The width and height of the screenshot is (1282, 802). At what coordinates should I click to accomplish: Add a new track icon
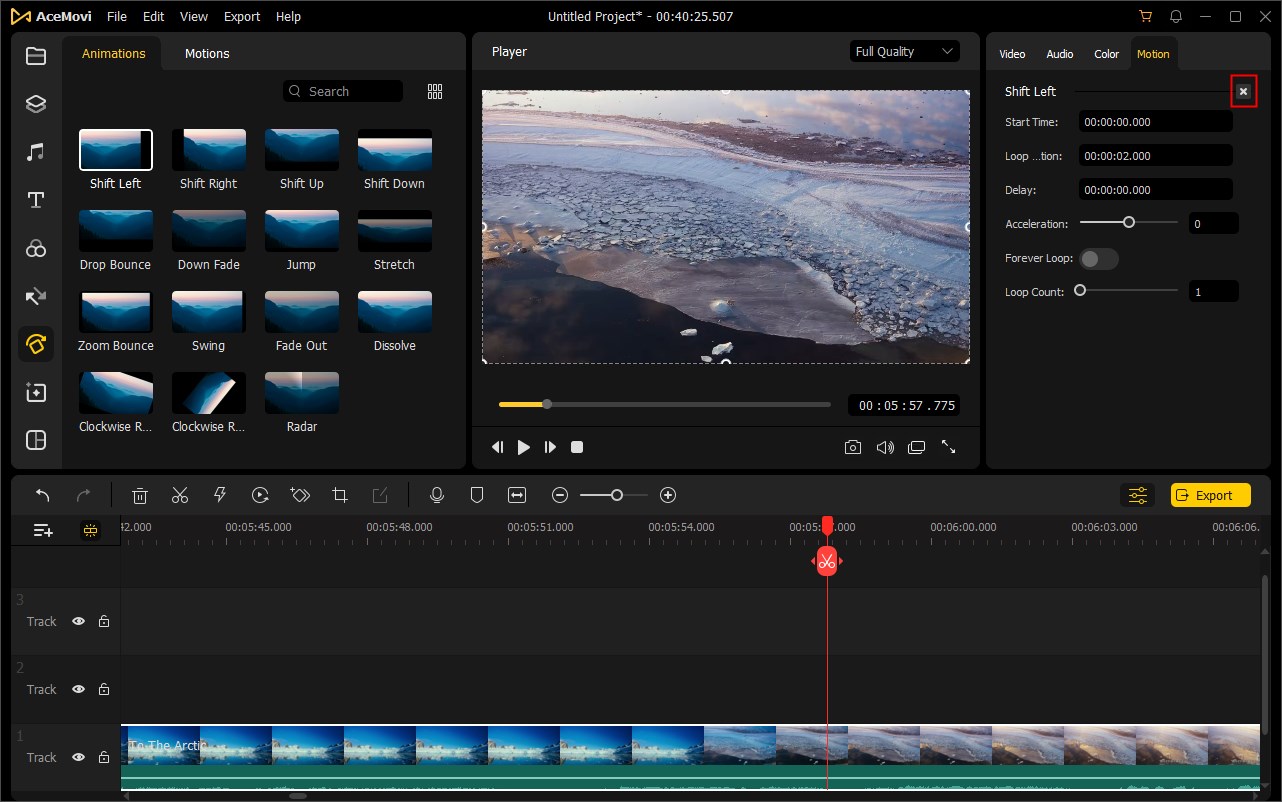(x=43, y=531)
